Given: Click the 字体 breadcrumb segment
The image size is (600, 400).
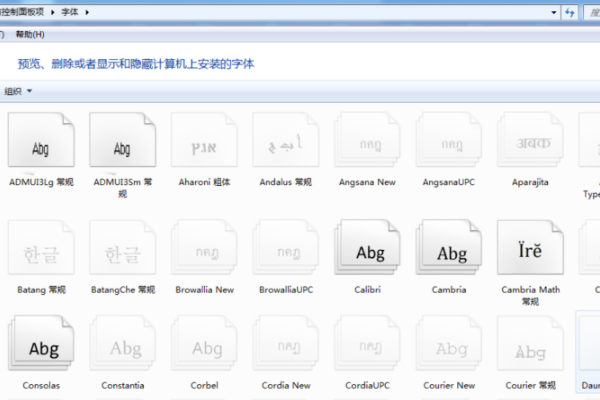Looking at the screenshot, I should click(70, 12).
